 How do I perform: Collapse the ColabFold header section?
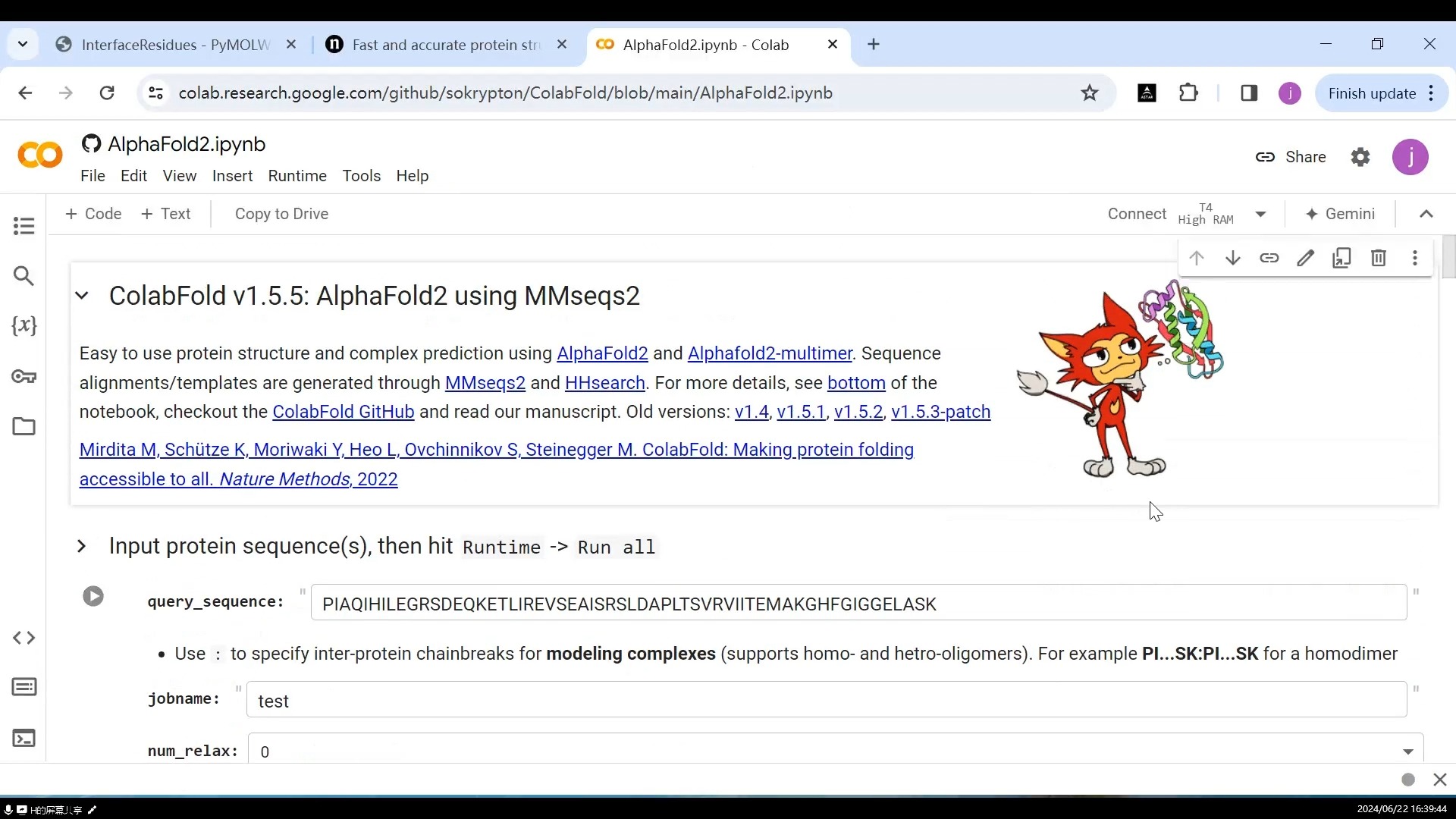82,295
